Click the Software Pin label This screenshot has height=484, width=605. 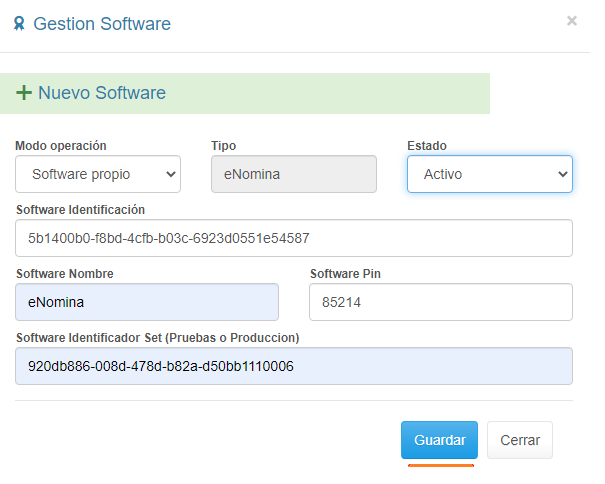(345, 274)
